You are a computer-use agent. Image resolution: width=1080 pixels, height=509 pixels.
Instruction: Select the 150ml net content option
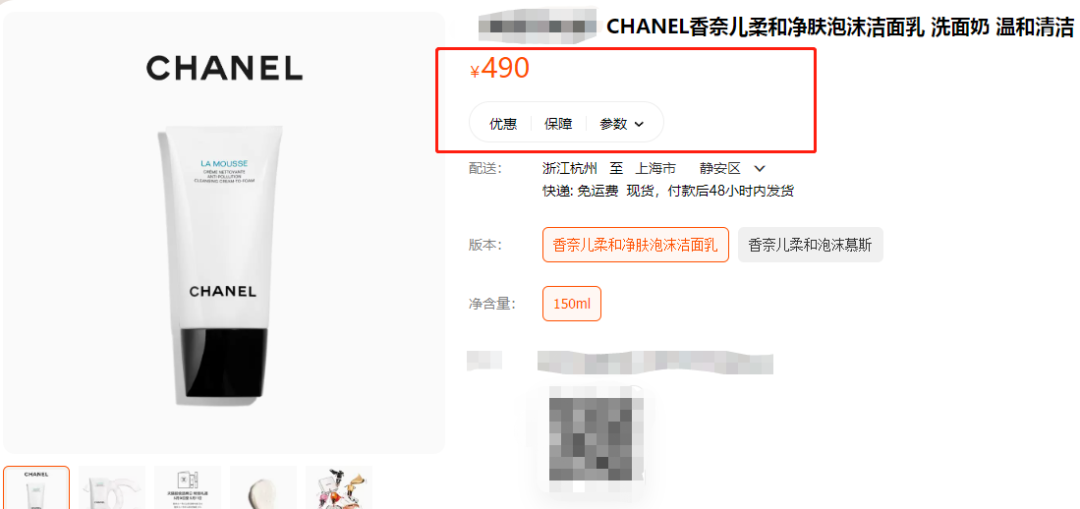(572, 304)
